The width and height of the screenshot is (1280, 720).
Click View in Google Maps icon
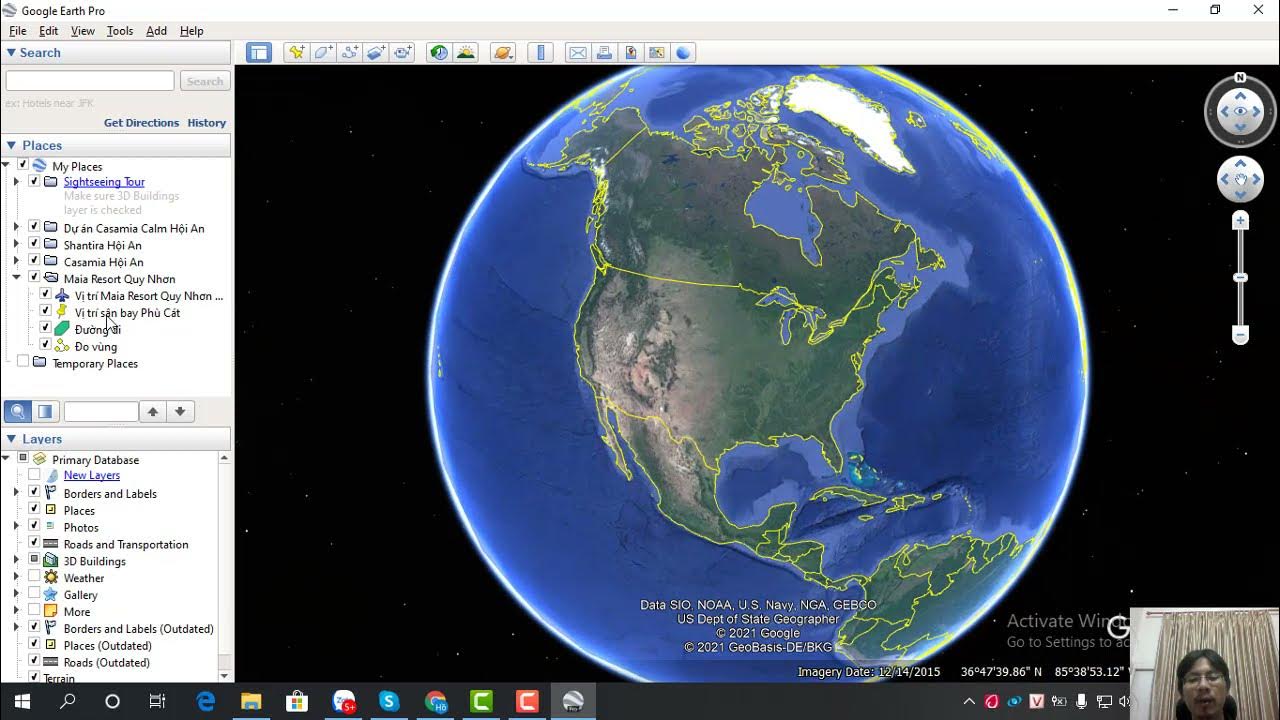[657, 53]
